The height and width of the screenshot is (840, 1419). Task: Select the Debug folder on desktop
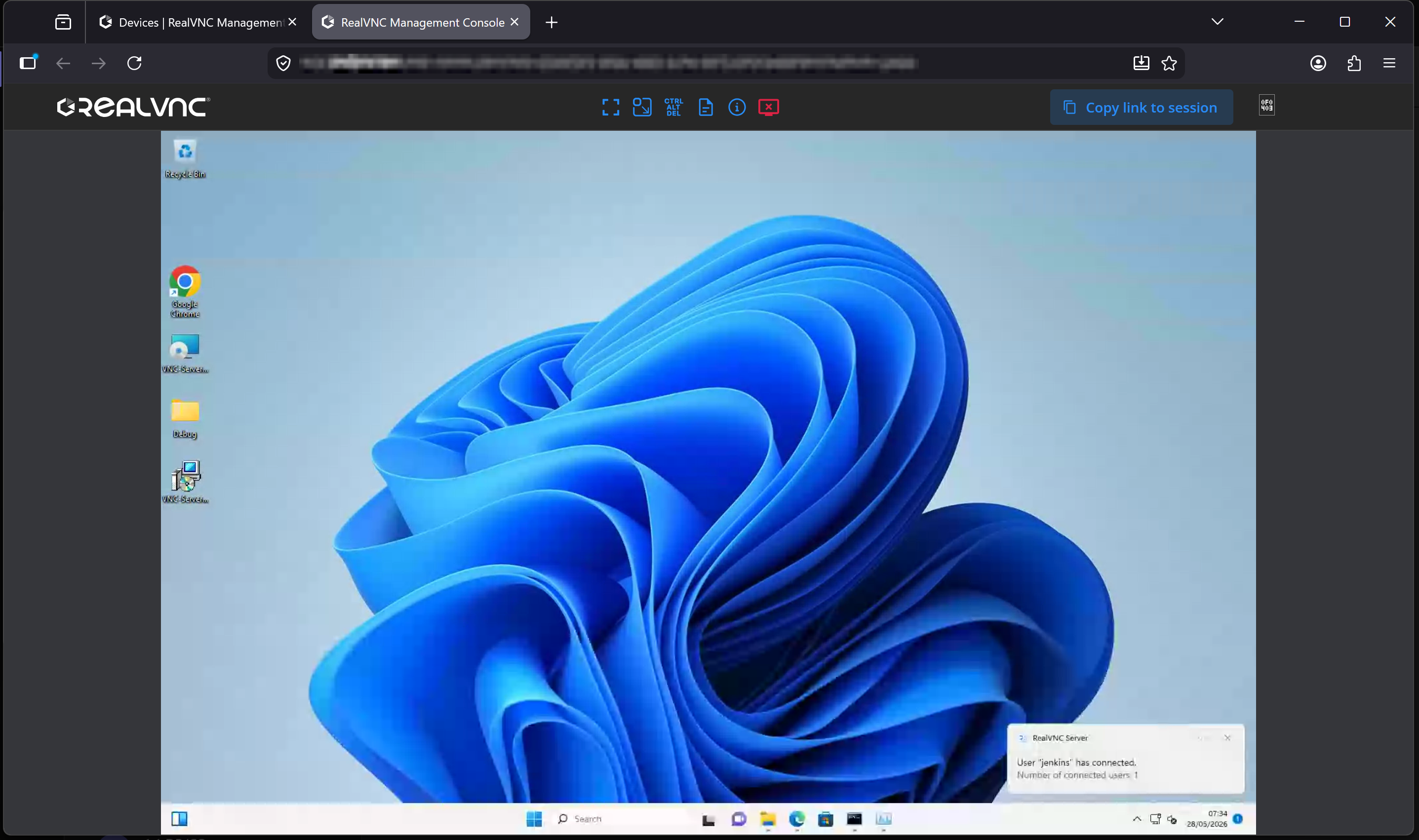pyautogui.click(x=185, y=419)
